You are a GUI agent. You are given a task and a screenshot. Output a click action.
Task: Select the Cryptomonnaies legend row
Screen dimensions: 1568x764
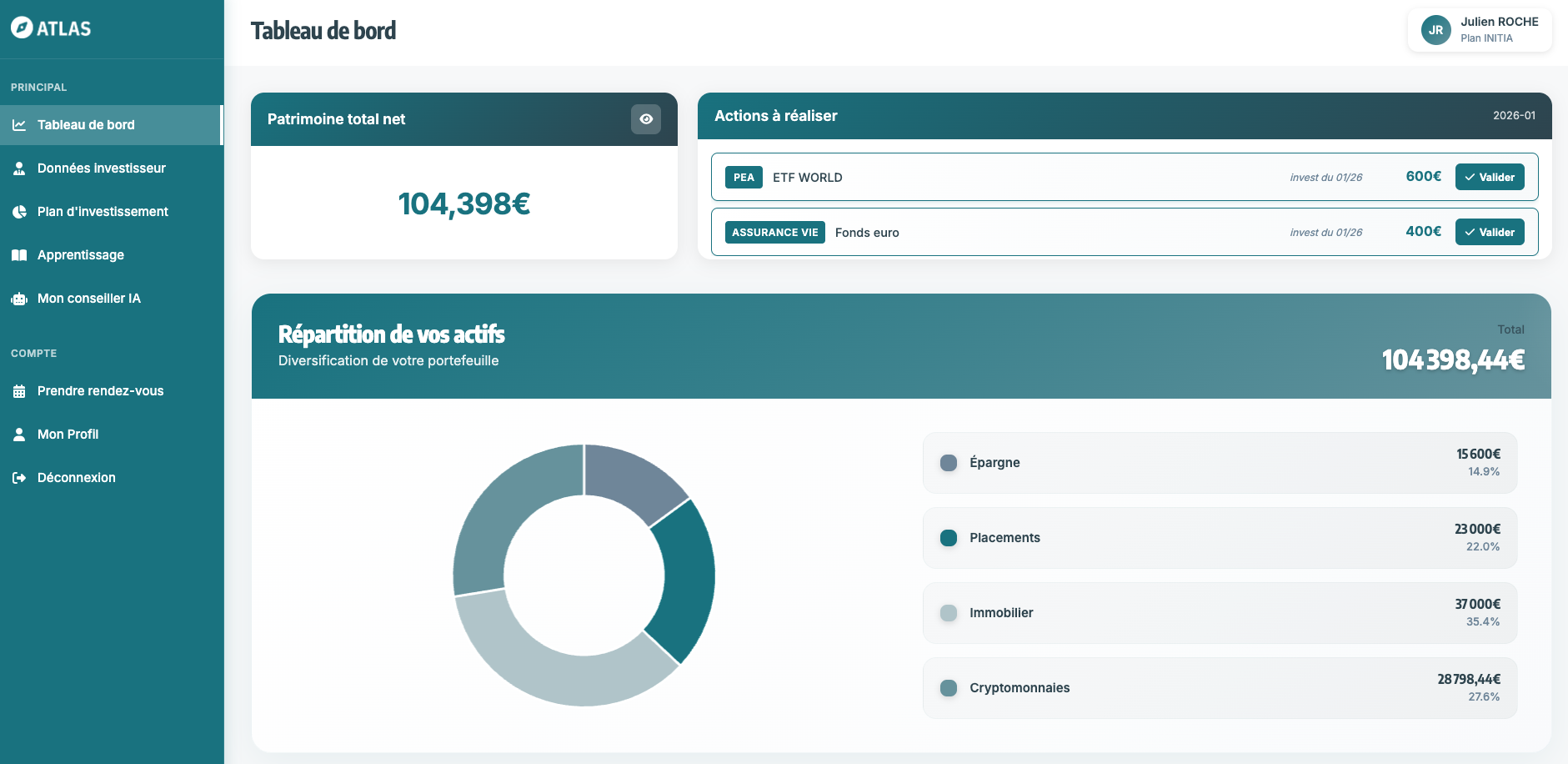pos(1219,688)
